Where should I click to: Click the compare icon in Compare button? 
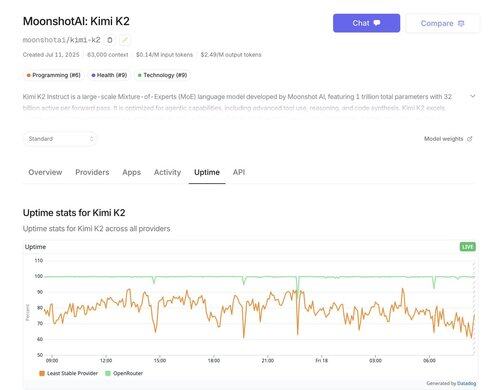click(461, 24)
